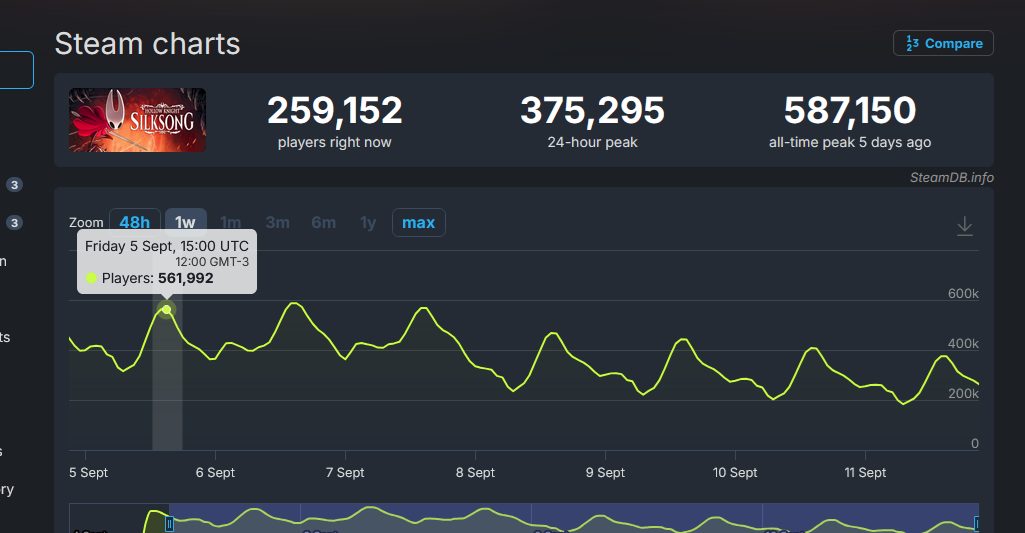Screen dimensions: 1025x533
Task: Download chart data with arrow icon
Action: click(965, 226)
